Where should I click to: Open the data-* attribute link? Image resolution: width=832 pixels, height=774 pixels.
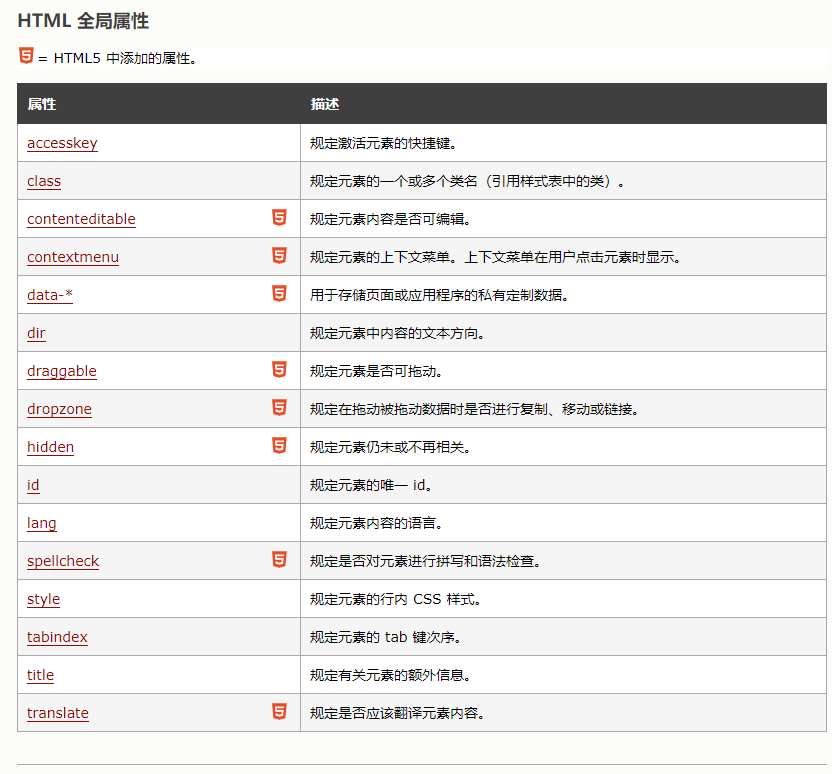point(50,295)
